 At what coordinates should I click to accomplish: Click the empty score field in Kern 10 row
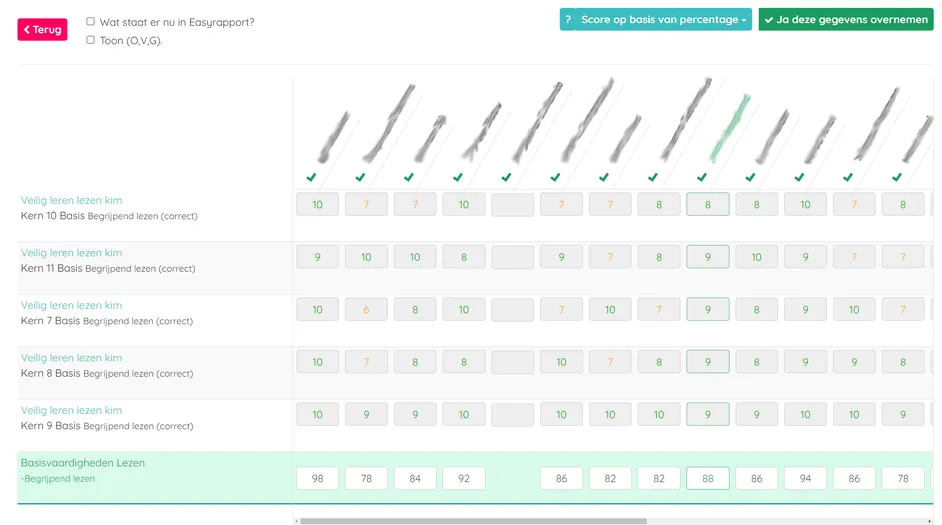point(512,204)
